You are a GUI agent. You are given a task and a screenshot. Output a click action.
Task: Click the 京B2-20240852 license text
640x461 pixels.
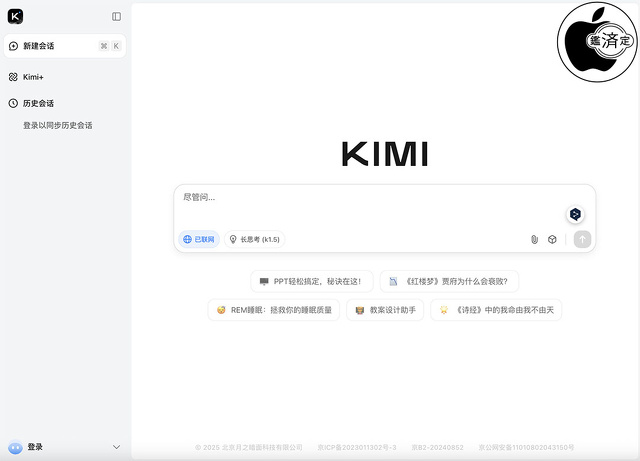pyautogui.click(x=438, y=448)
